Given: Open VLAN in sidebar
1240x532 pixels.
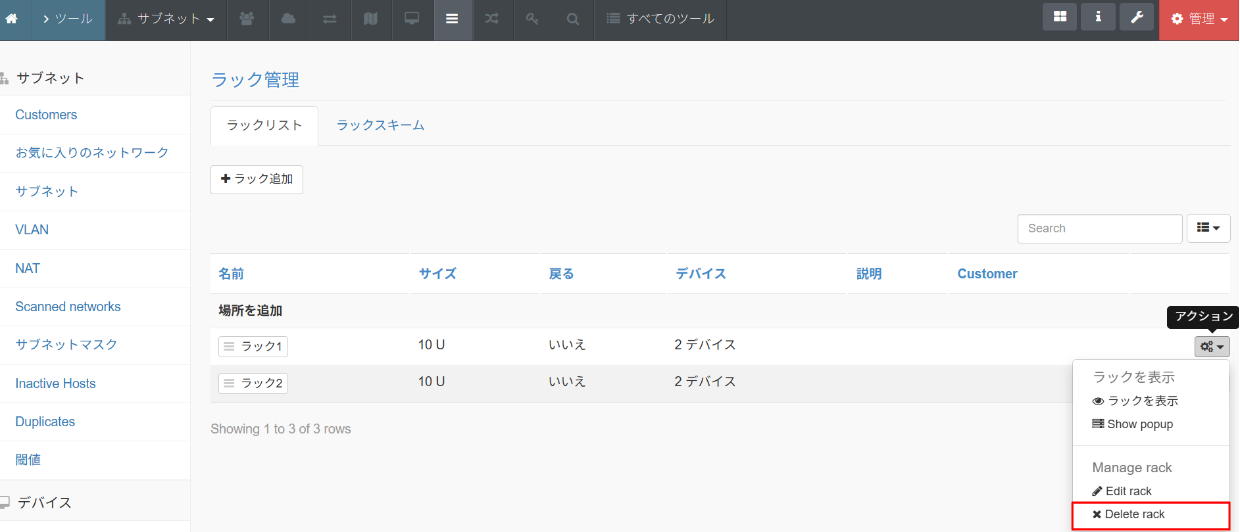Looking at the screenshot, I should click(x=32, y=230).
